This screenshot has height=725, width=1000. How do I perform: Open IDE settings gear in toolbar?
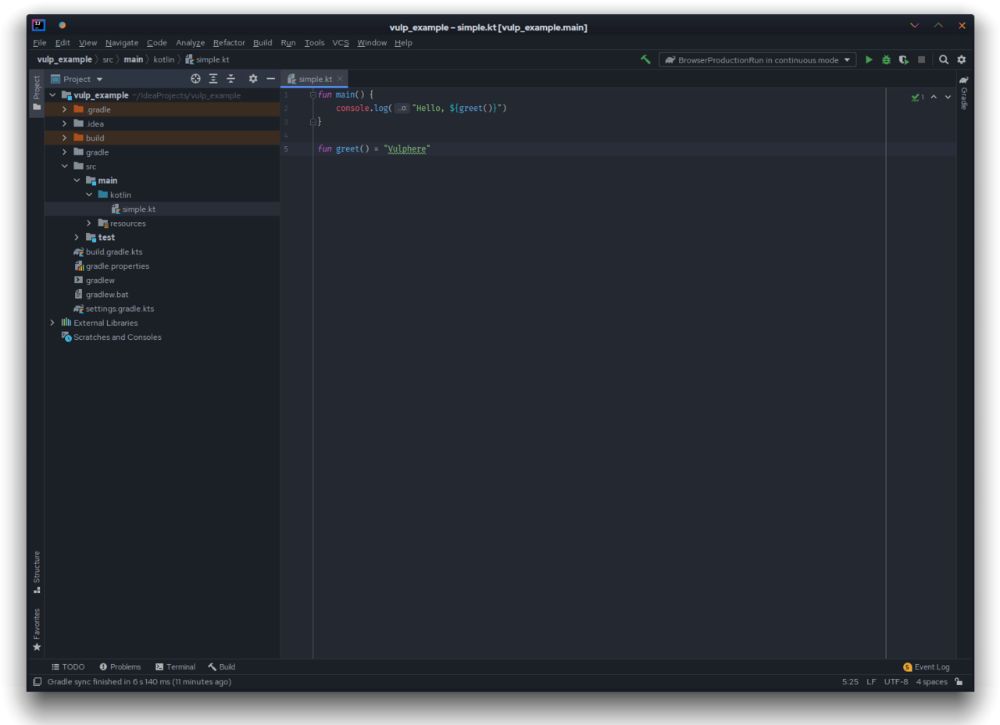961,59
